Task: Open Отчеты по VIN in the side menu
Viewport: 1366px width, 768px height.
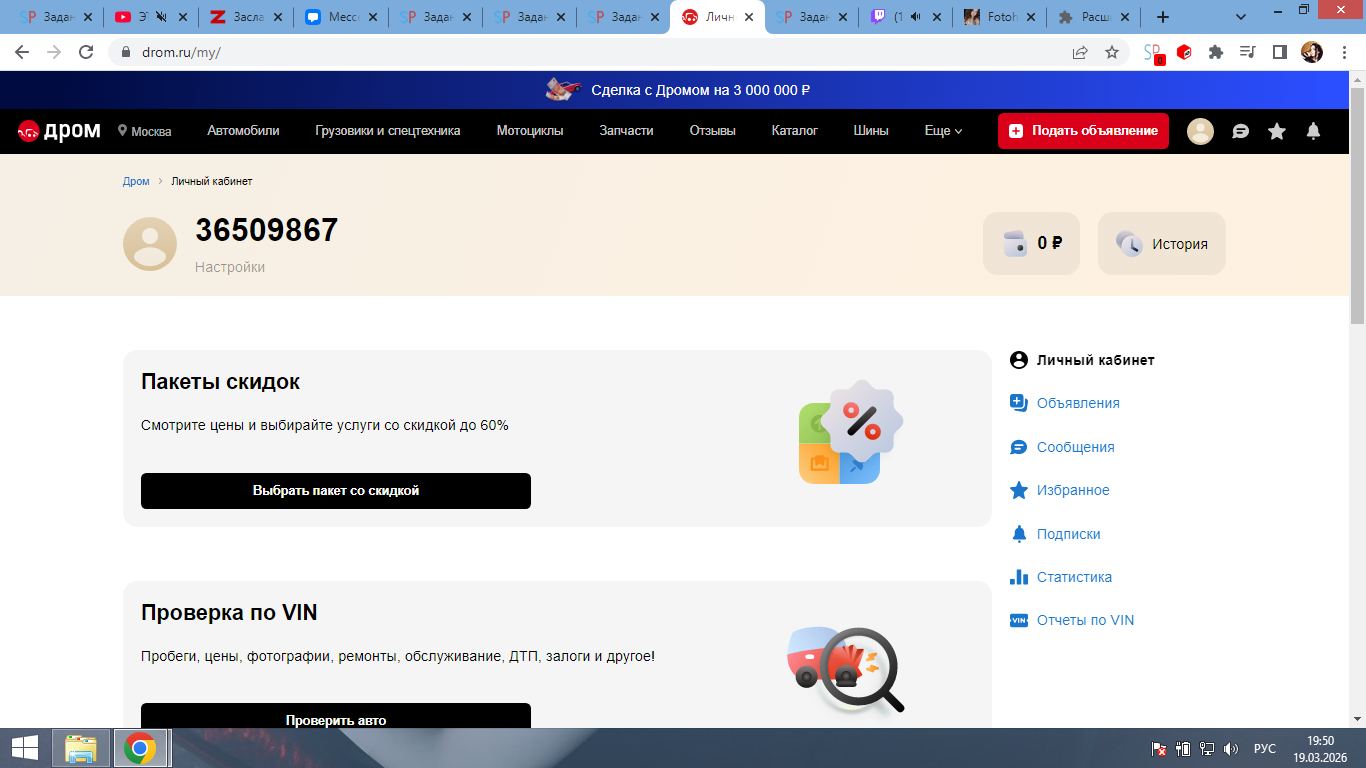Action: point(1072,620)
